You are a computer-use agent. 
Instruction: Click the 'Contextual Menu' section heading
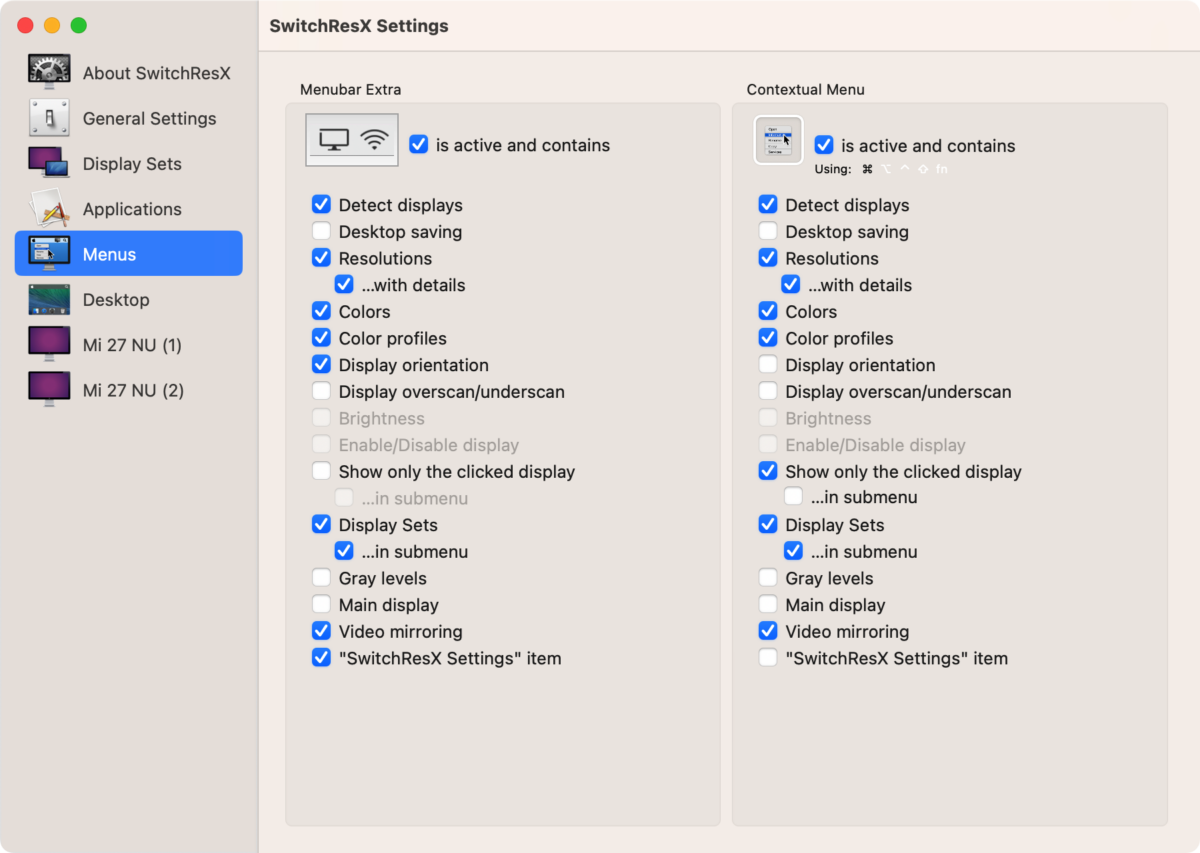point(806,89)
